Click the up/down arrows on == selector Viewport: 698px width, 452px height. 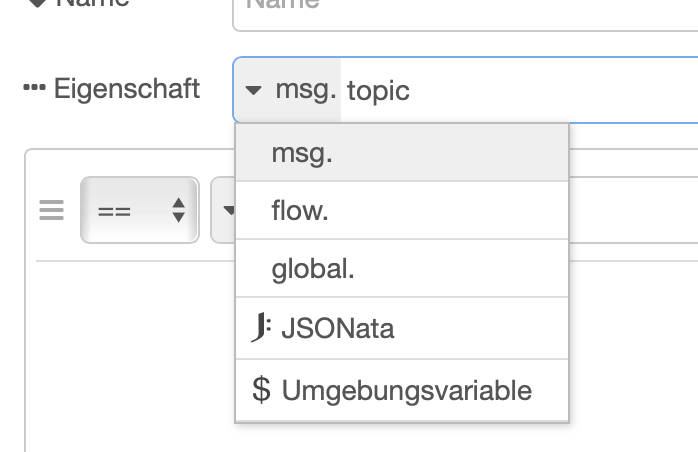178,210
